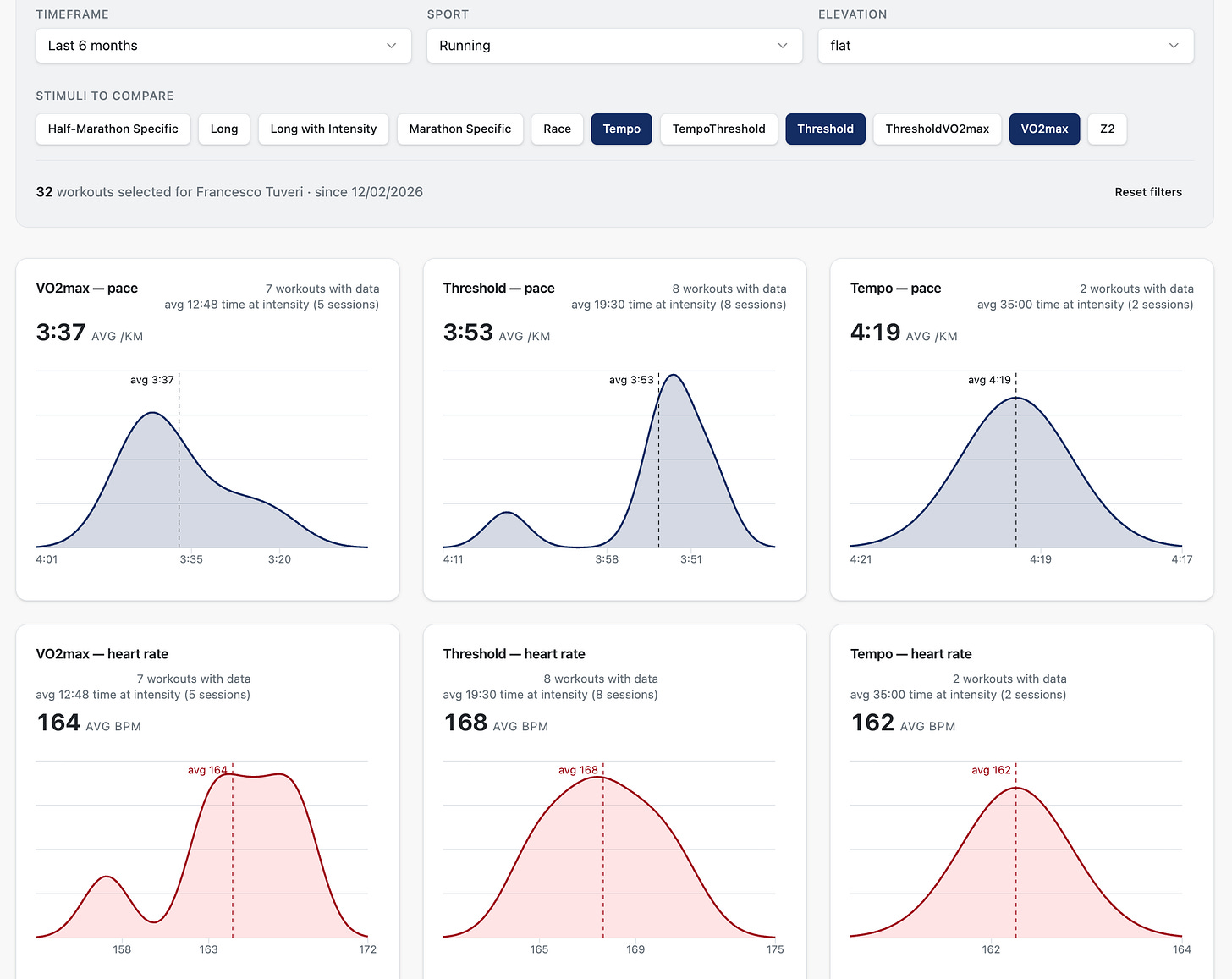
Task: Toggle the ThresholdVO2max filter chip
Action: [x=938, y=129]
